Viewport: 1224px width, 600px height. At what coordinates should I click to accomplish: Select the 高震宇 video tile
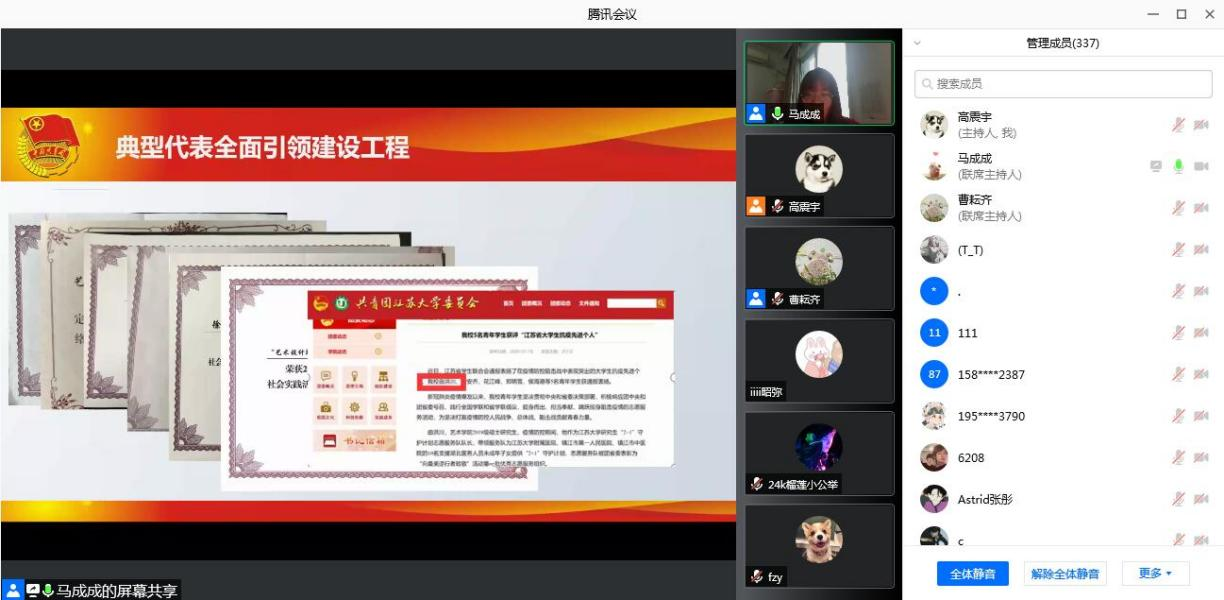click(820, 176)
